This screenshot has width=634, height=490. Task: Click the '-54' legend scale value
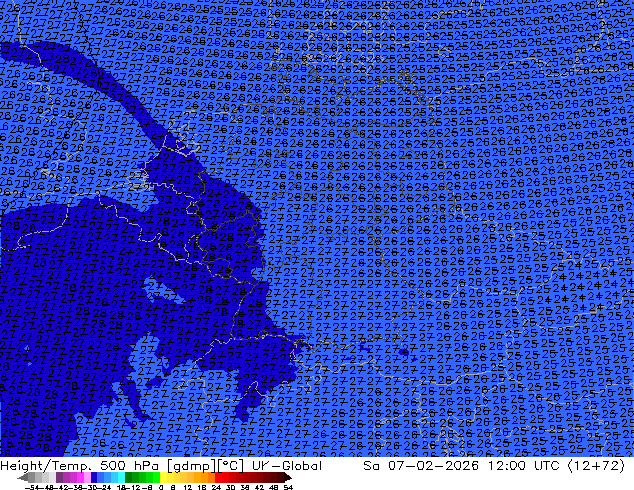pyautogui.click(x=32, y=488)
